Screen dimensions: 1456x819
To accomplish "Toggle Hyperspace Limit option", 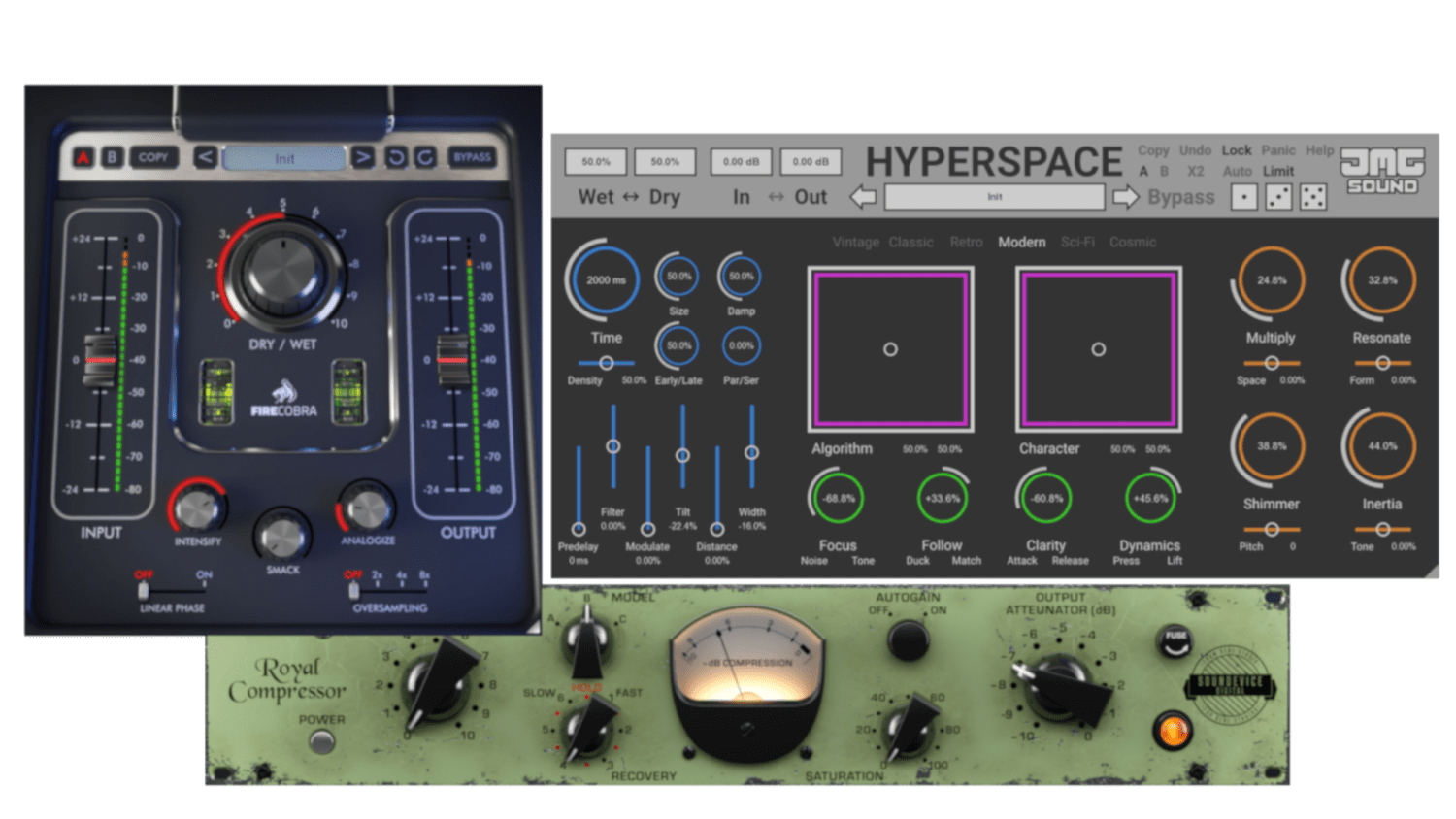I will pos(1278,171).
